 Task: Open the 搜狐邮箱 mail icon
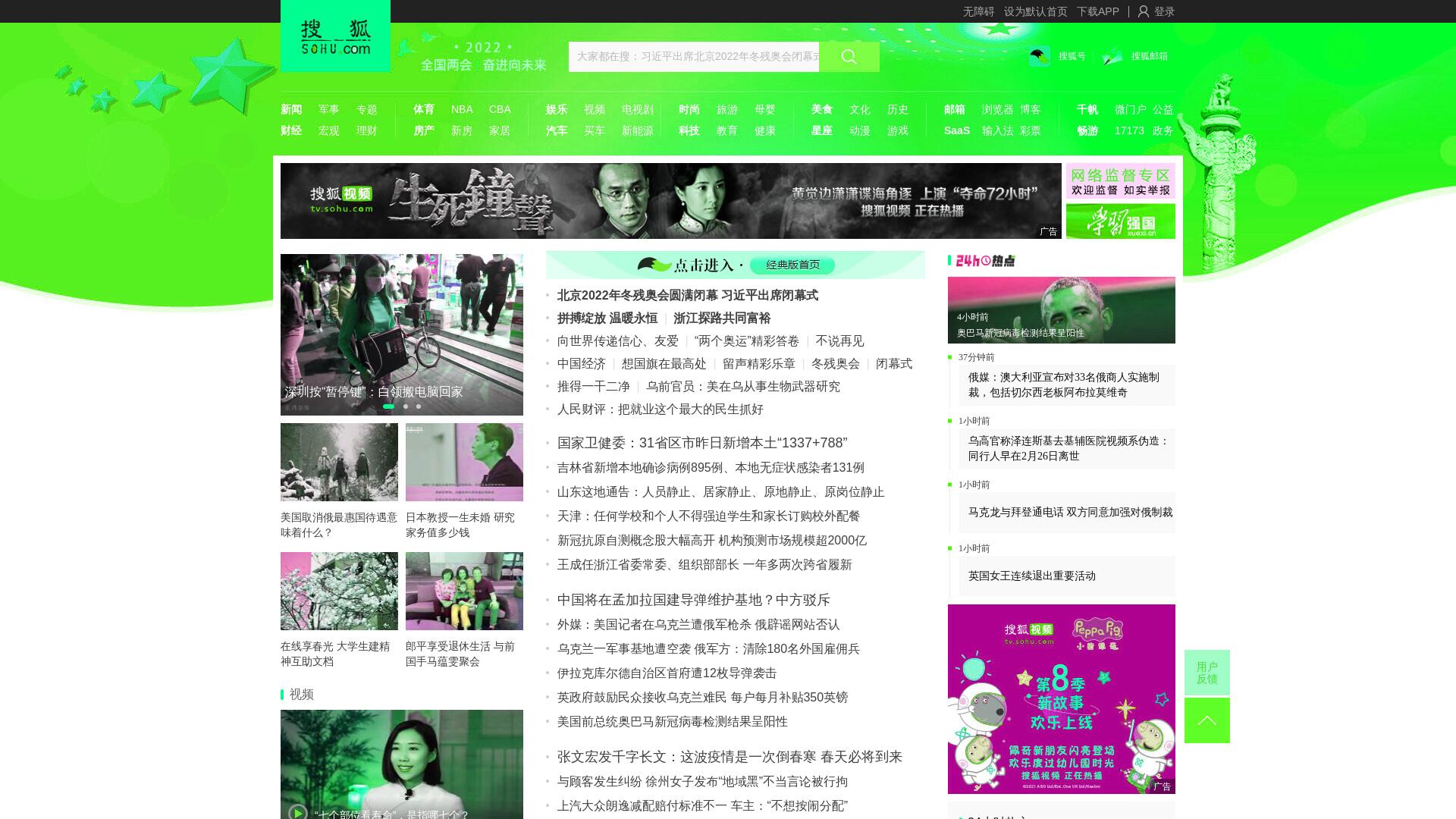(1112, 56)
